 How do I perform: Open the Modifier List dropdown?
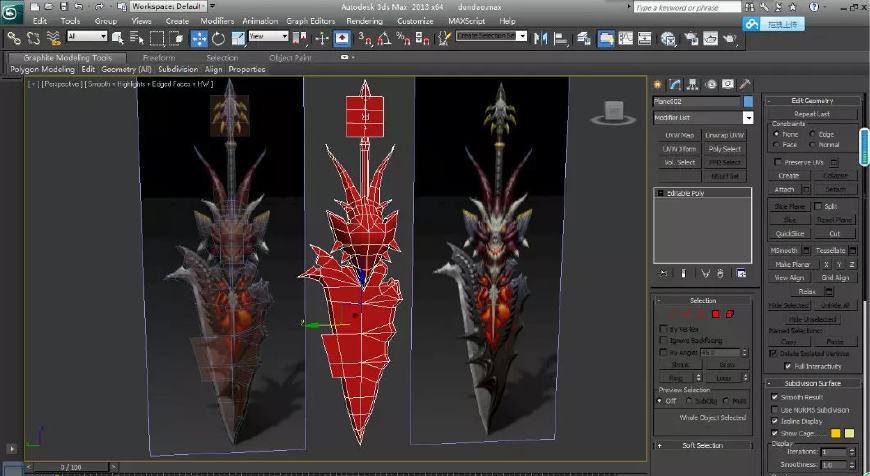pyautogui.click(x=748, y=118)
